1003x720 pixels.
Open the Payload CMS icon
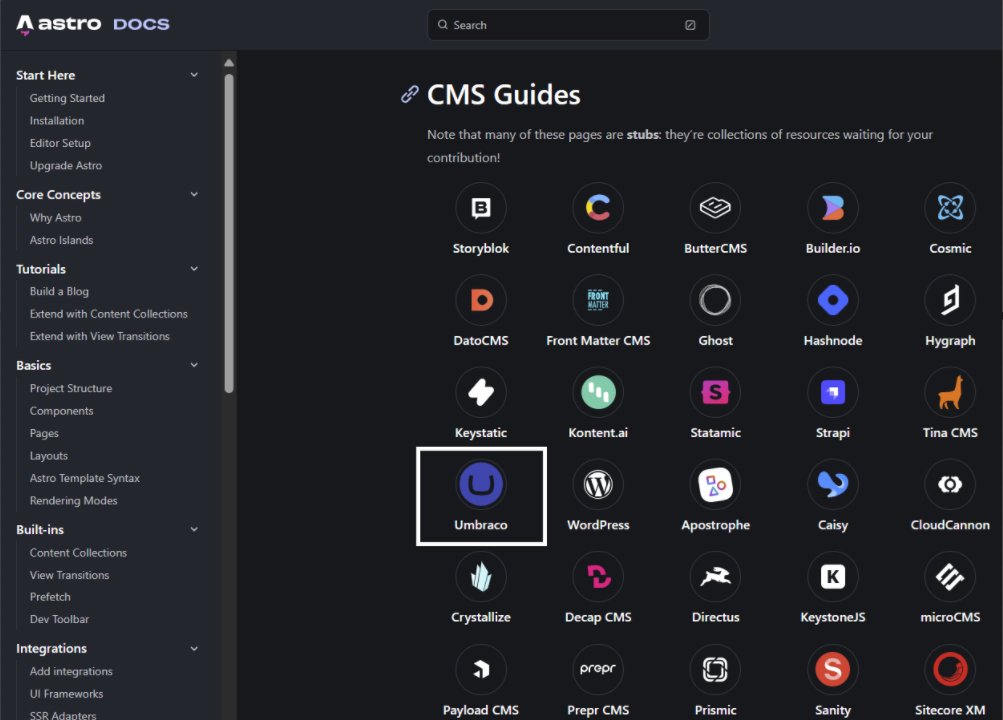tap(480, 669)
